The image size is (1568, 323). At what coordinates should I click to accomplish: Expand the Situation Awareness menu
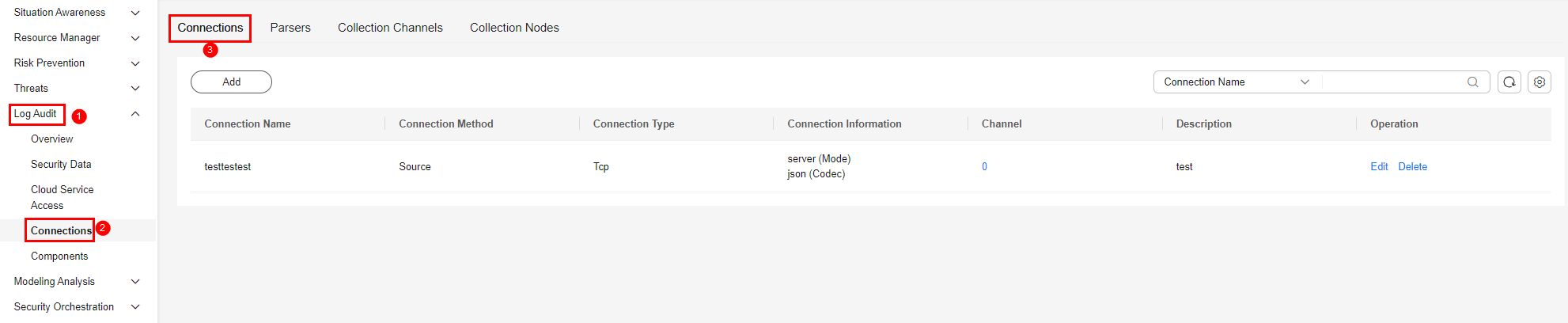[135, 13]
